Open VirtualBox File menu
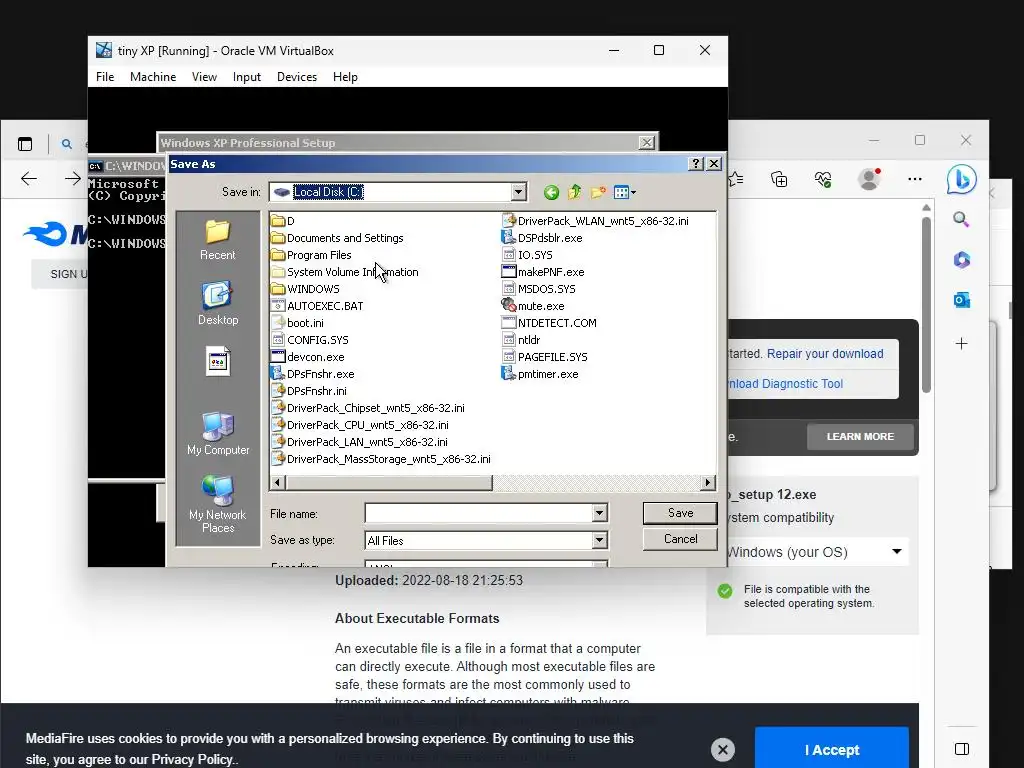The width and height of the screenshot is (1024, 768). tap(105, 76)
